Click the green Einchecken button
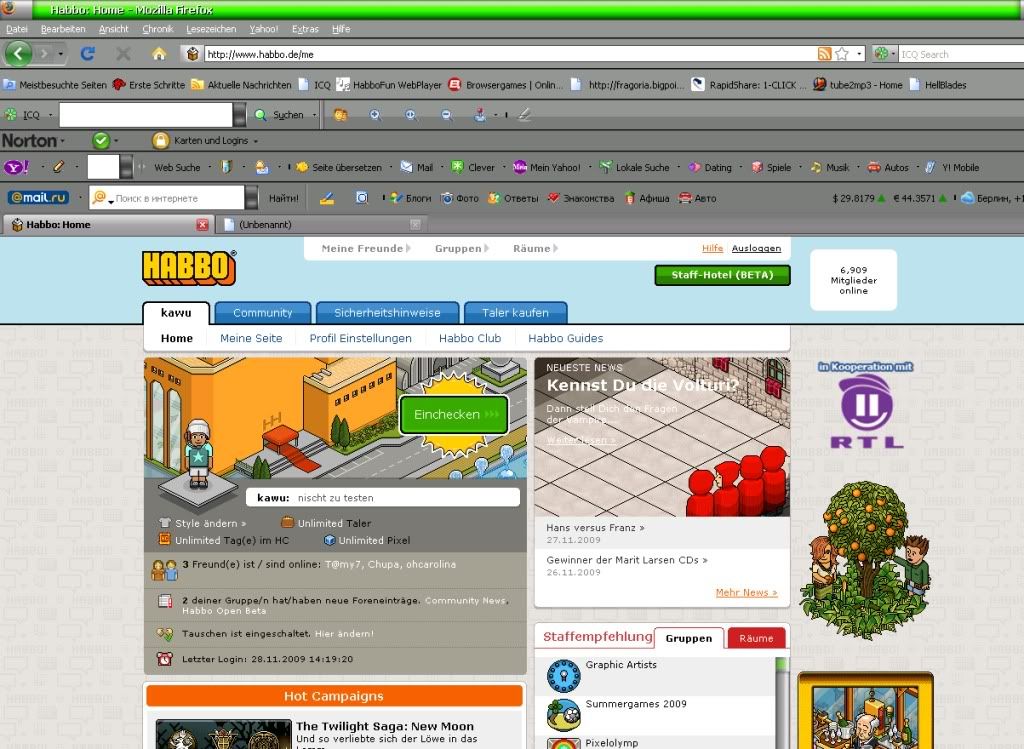 click(x=454, y=414)
